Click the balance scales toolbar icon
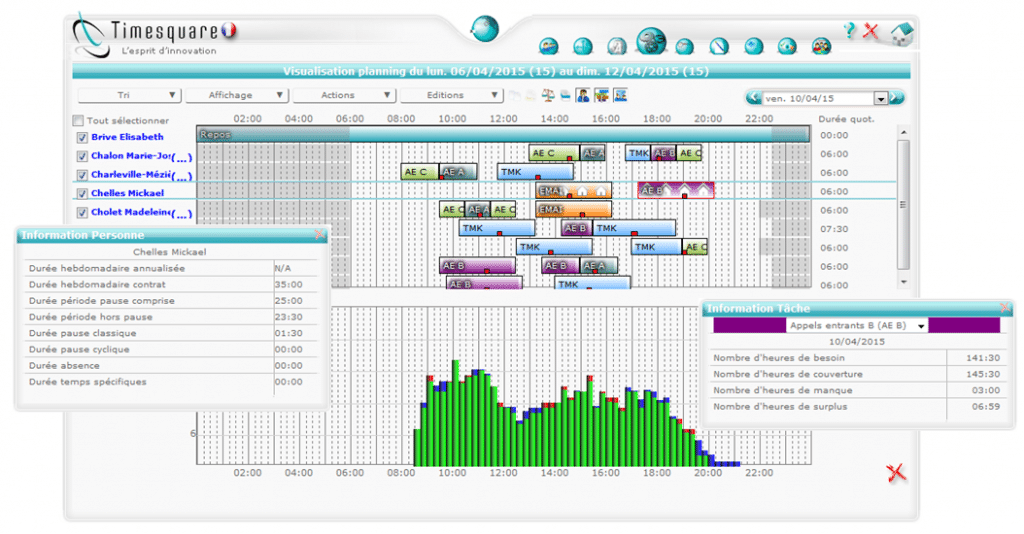Viewport: 1024px width, 534px height. coord(547,96)
